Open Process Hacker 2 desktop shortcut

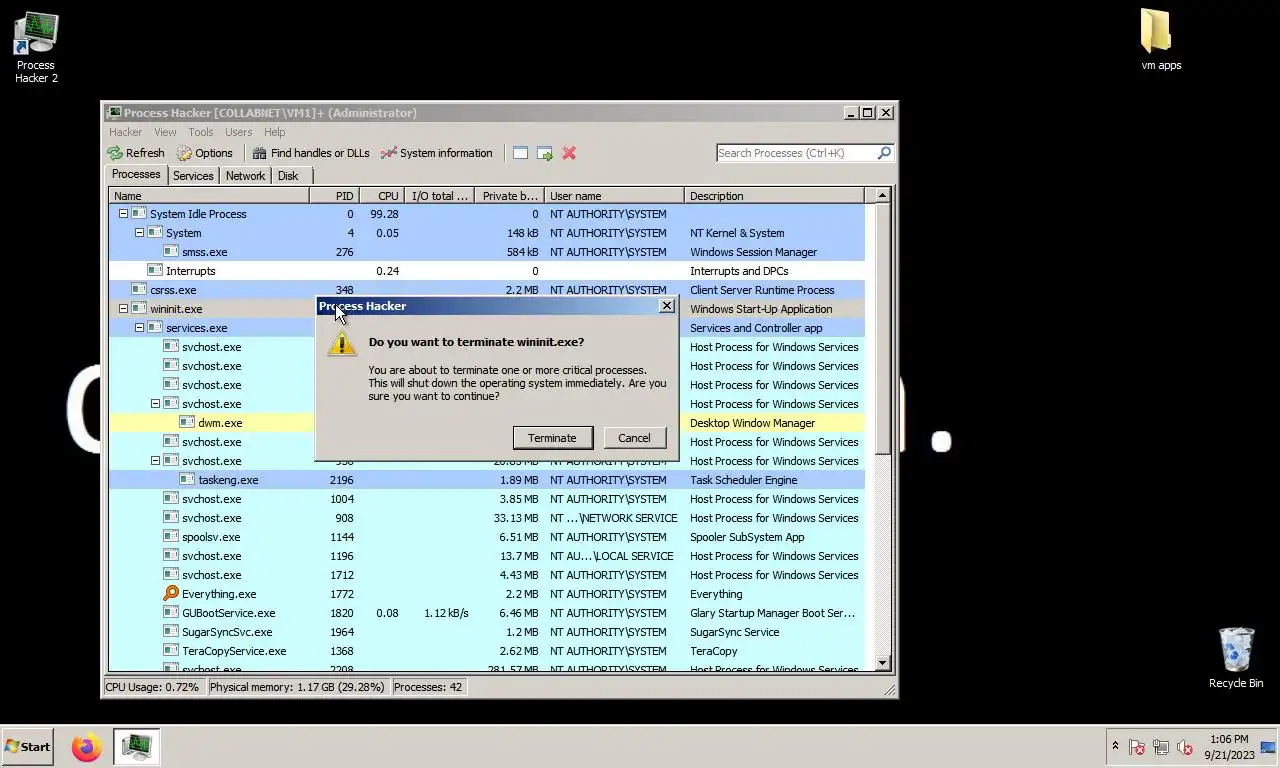coord(36,47)
